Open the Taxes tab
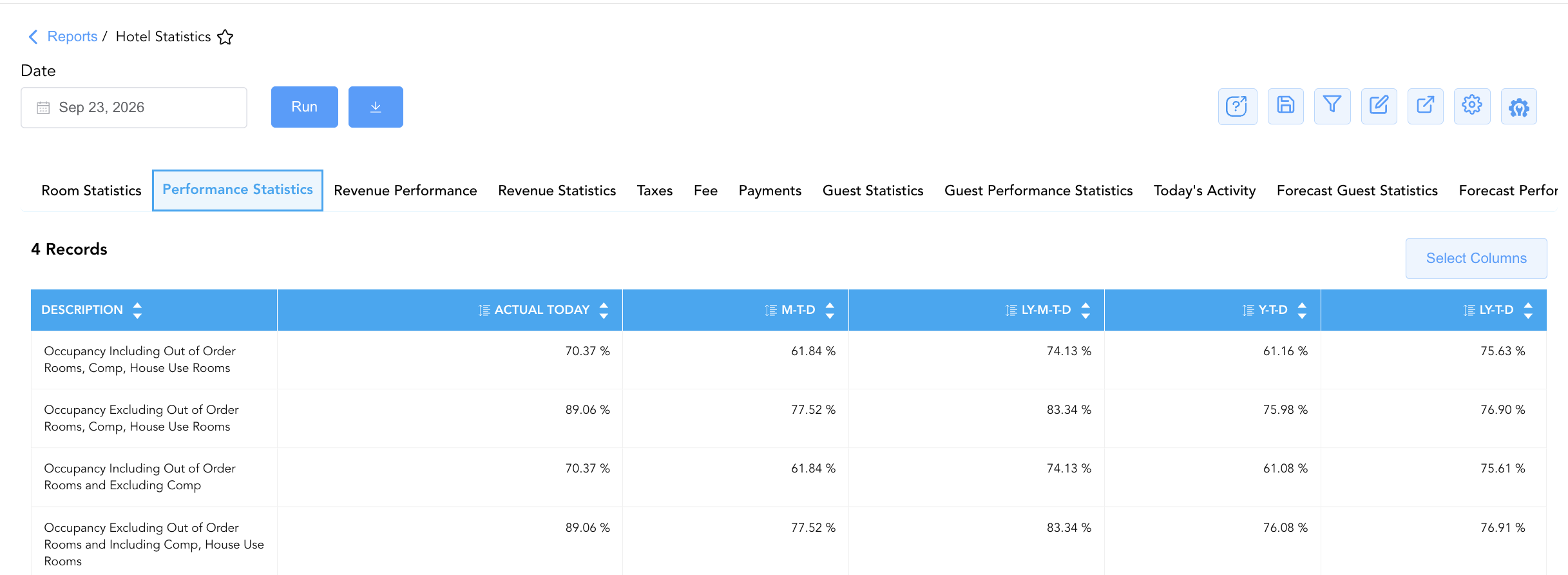 [x=655, y=191]
